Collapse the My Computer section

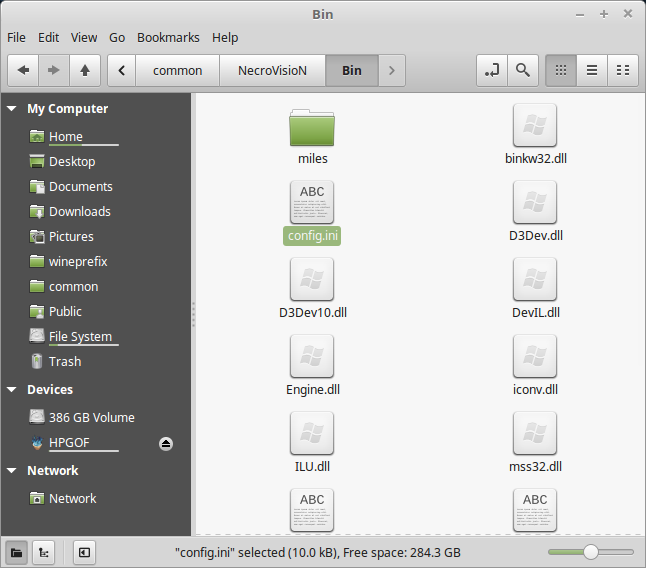pyautogui.click(x=12, y=109)
